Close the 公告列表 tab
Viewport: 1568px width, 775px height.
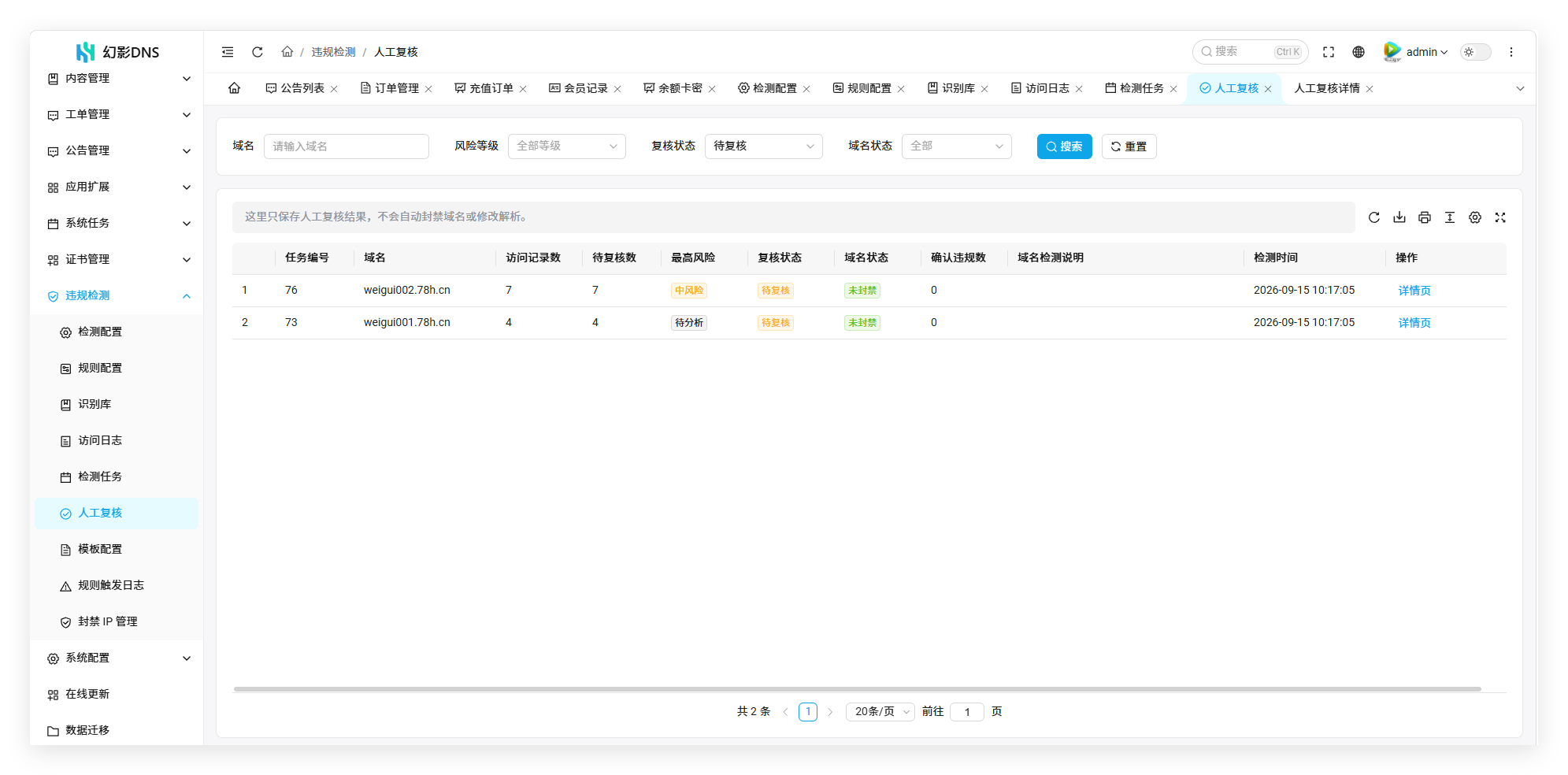(x=334, y=89)
